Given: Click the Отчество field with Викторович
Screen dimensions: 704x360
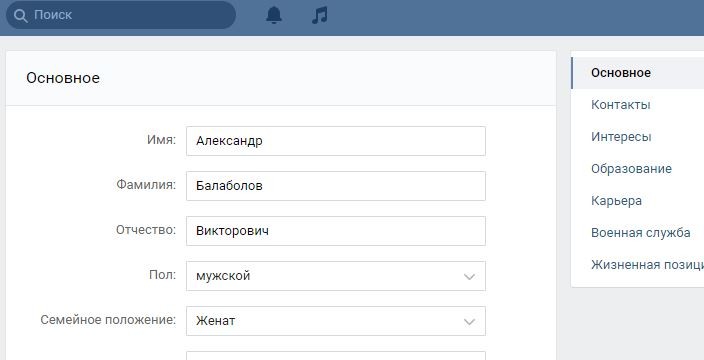Looking at the screenshot, I should (336, 231).
